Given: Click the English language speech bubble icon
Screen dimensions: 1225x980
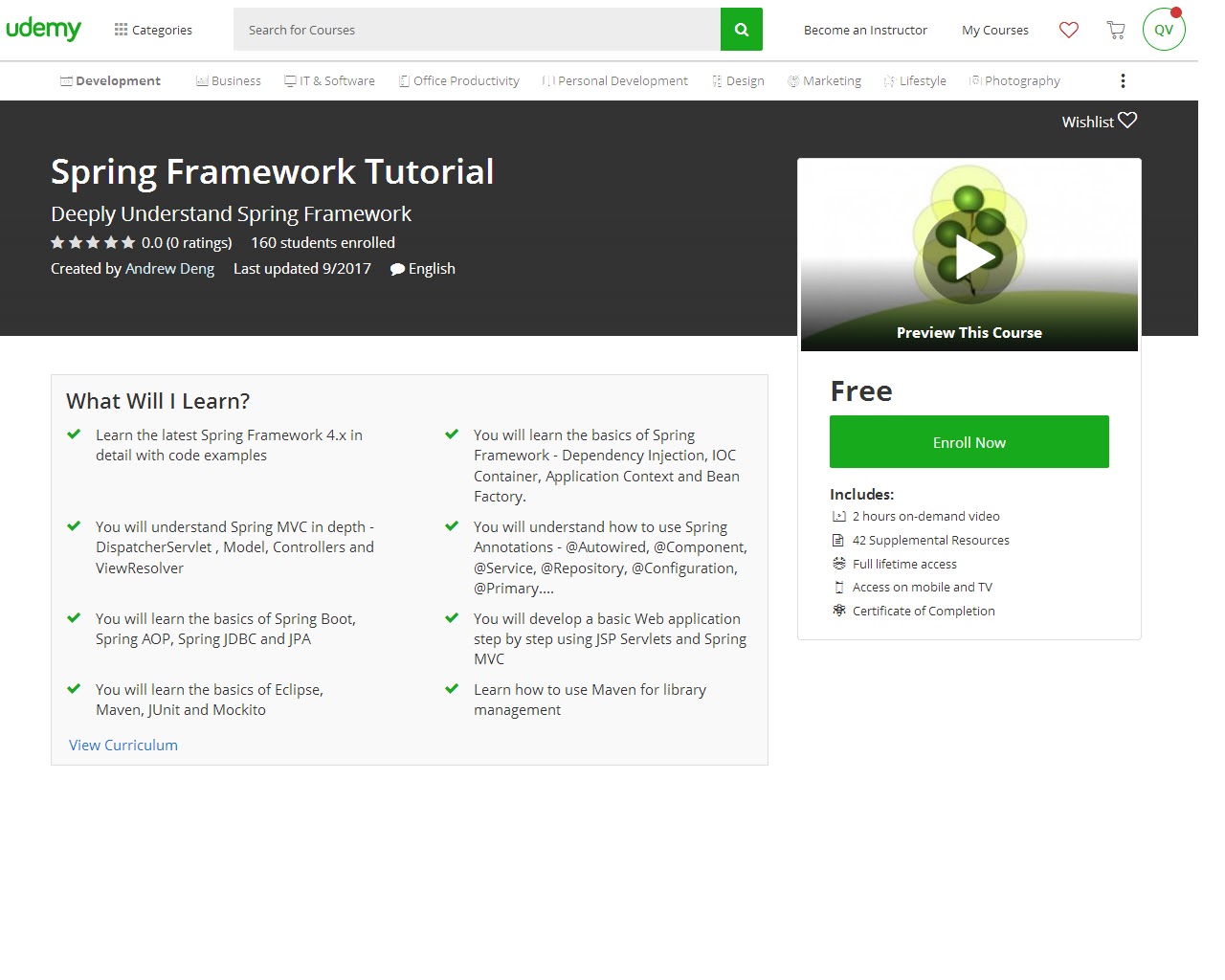Looking at the screenshot, I should [397, 269].
